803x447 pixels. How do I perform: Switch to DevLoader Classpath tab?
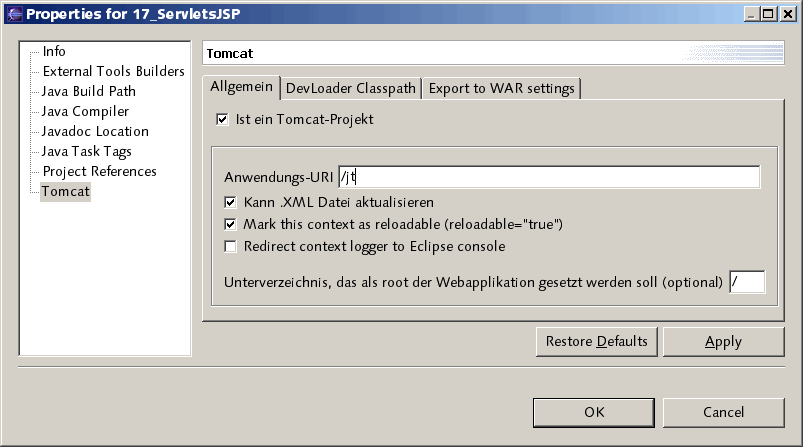click(350, 88)
